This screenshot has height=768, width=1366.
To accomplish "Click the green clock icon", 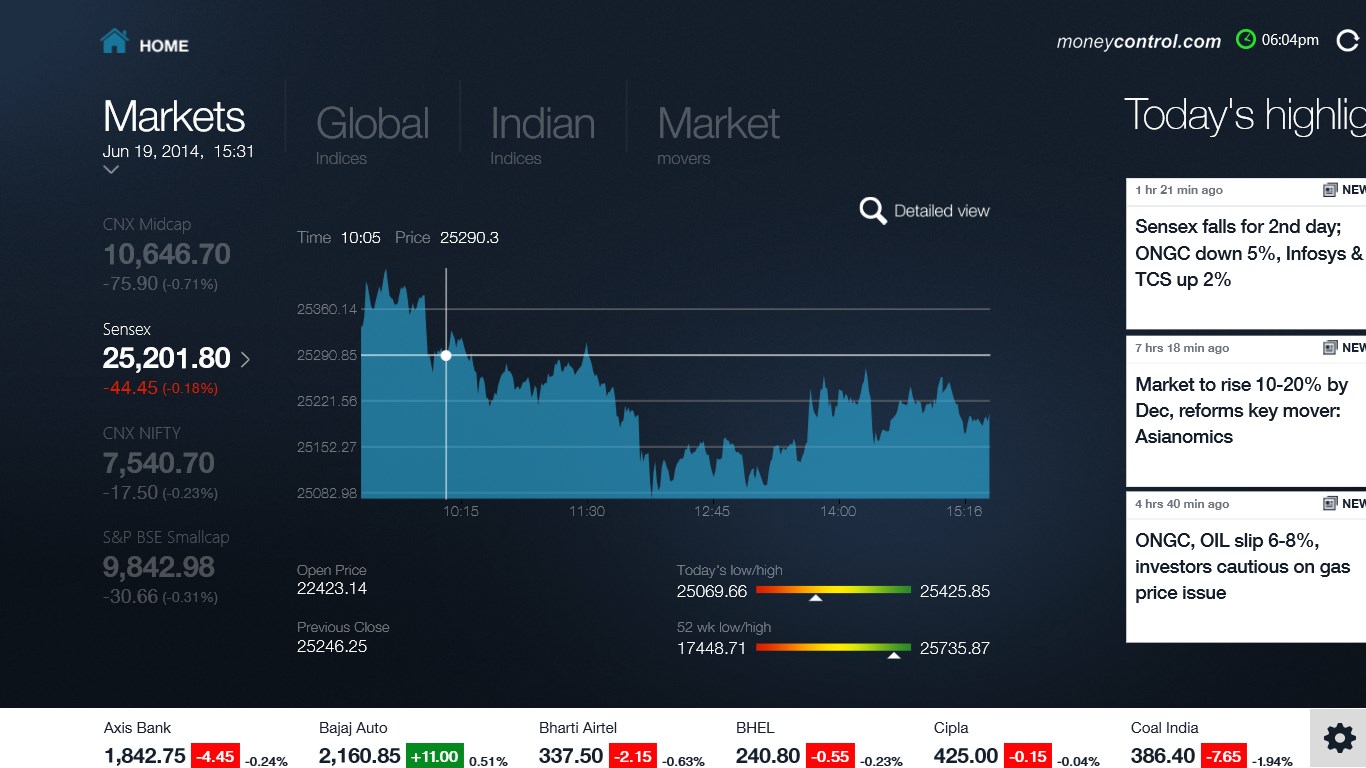I will [x=1245, y=40].
